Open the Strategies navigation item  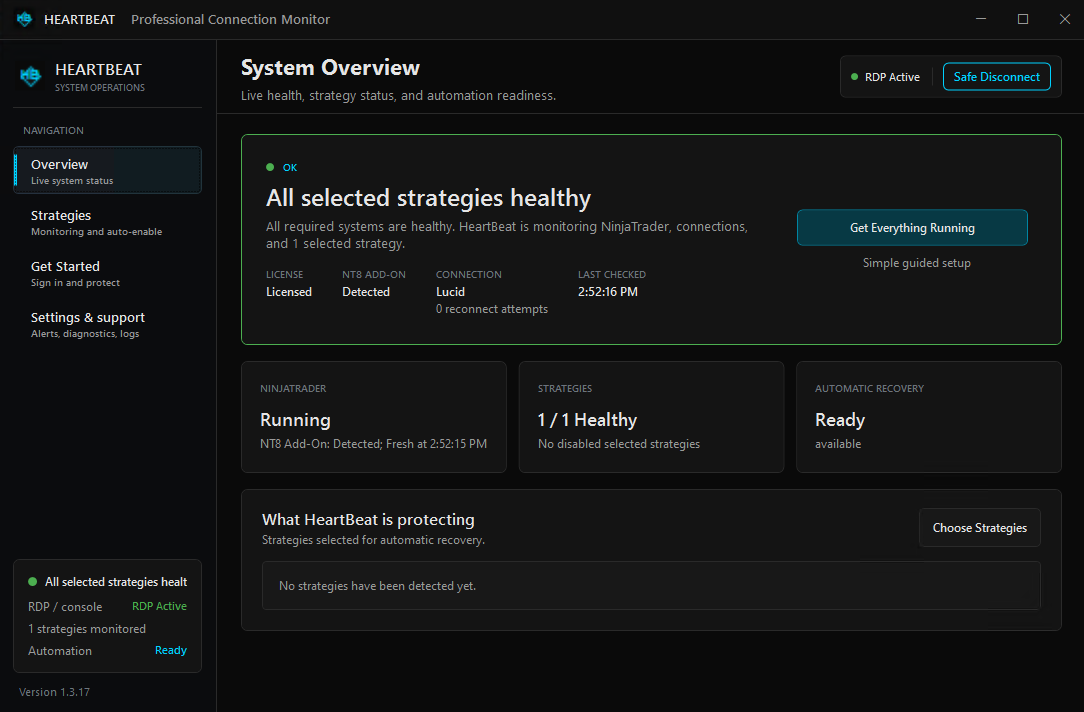107,222
